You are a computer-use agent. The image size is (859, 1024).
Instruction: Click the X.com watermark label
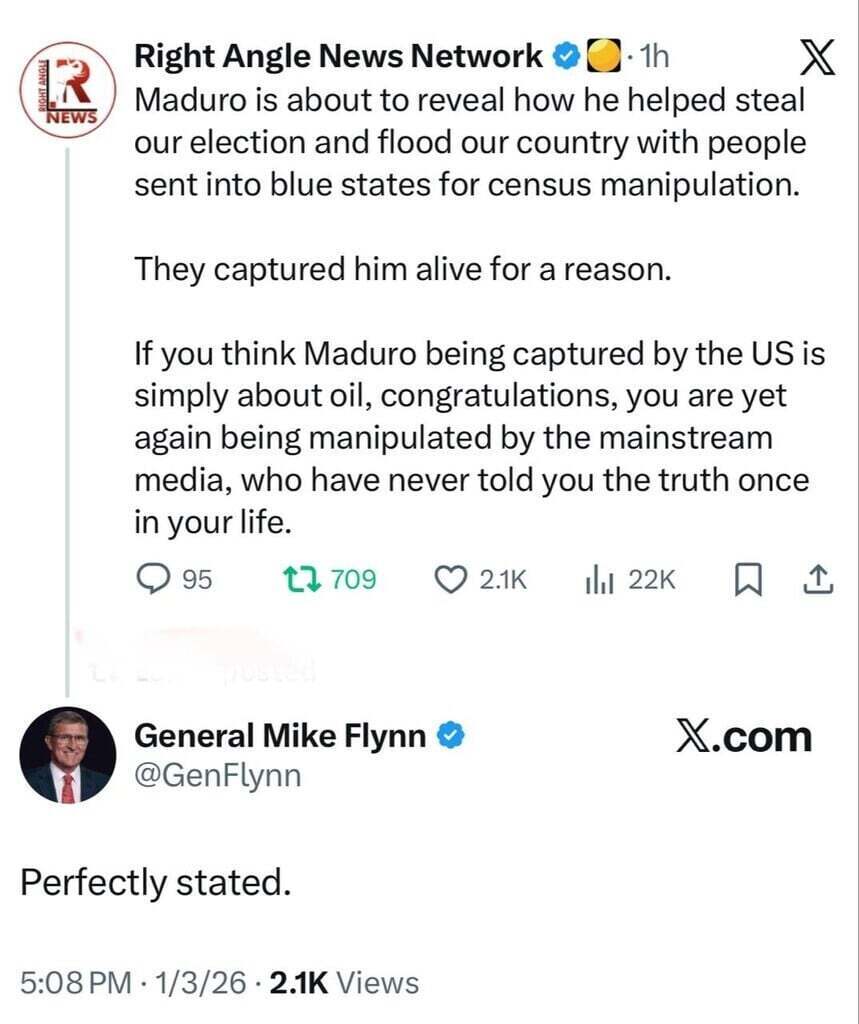[743, 738]
